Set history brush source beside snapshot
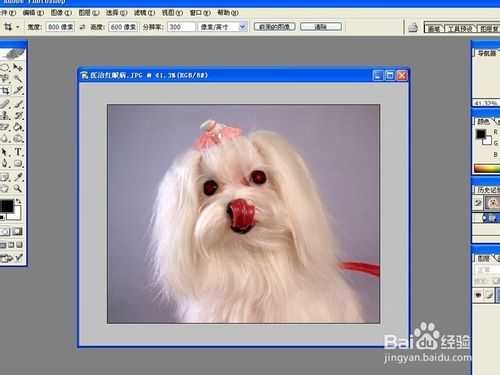Viewport: 500px width, 375px height. [x=478, y=202]
